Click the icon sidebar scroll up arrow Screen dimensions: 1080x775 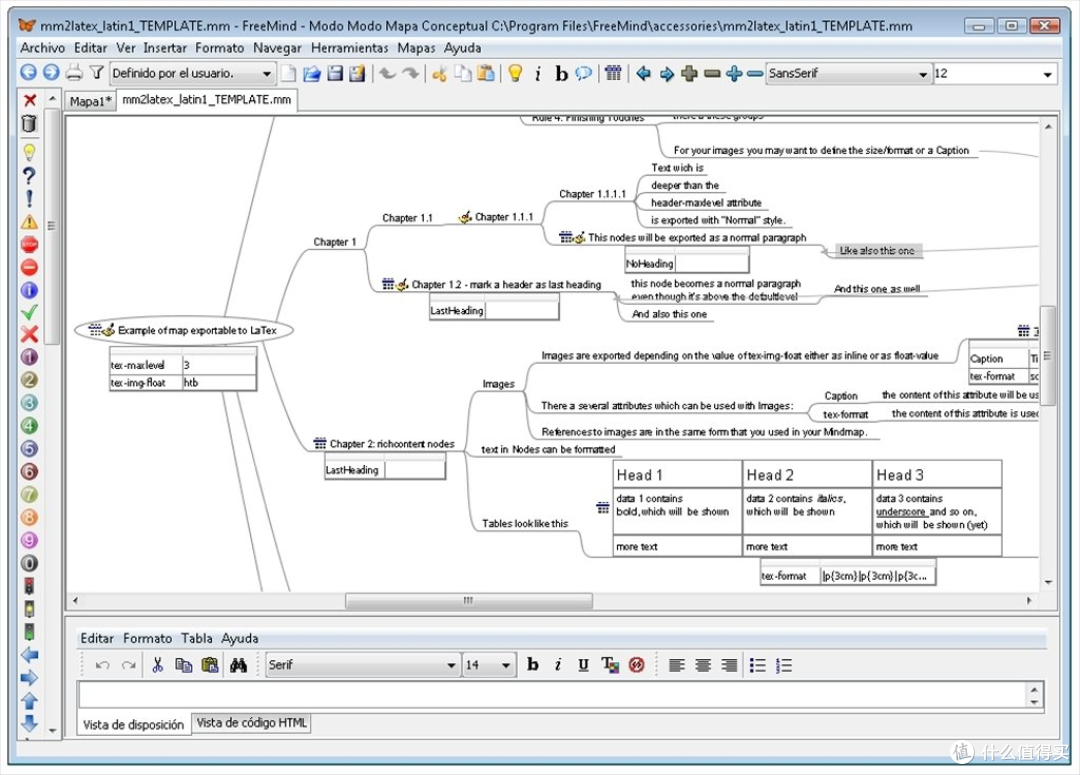click(x=52, y=99)
